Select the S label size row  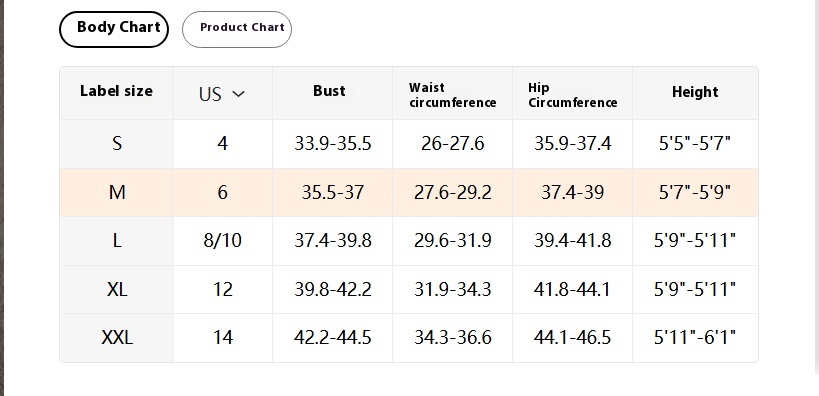click(x=409, y=144)
